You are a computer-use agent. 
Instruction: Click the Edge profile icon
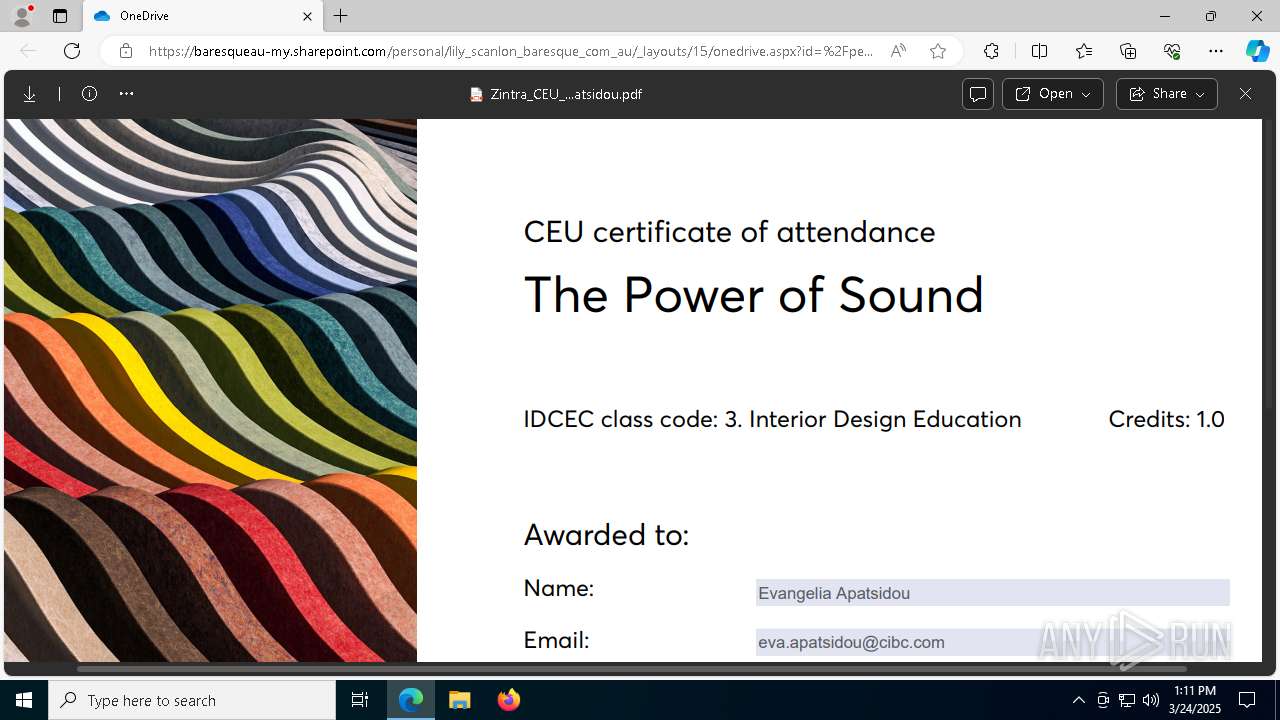click(x=22, y=16)
